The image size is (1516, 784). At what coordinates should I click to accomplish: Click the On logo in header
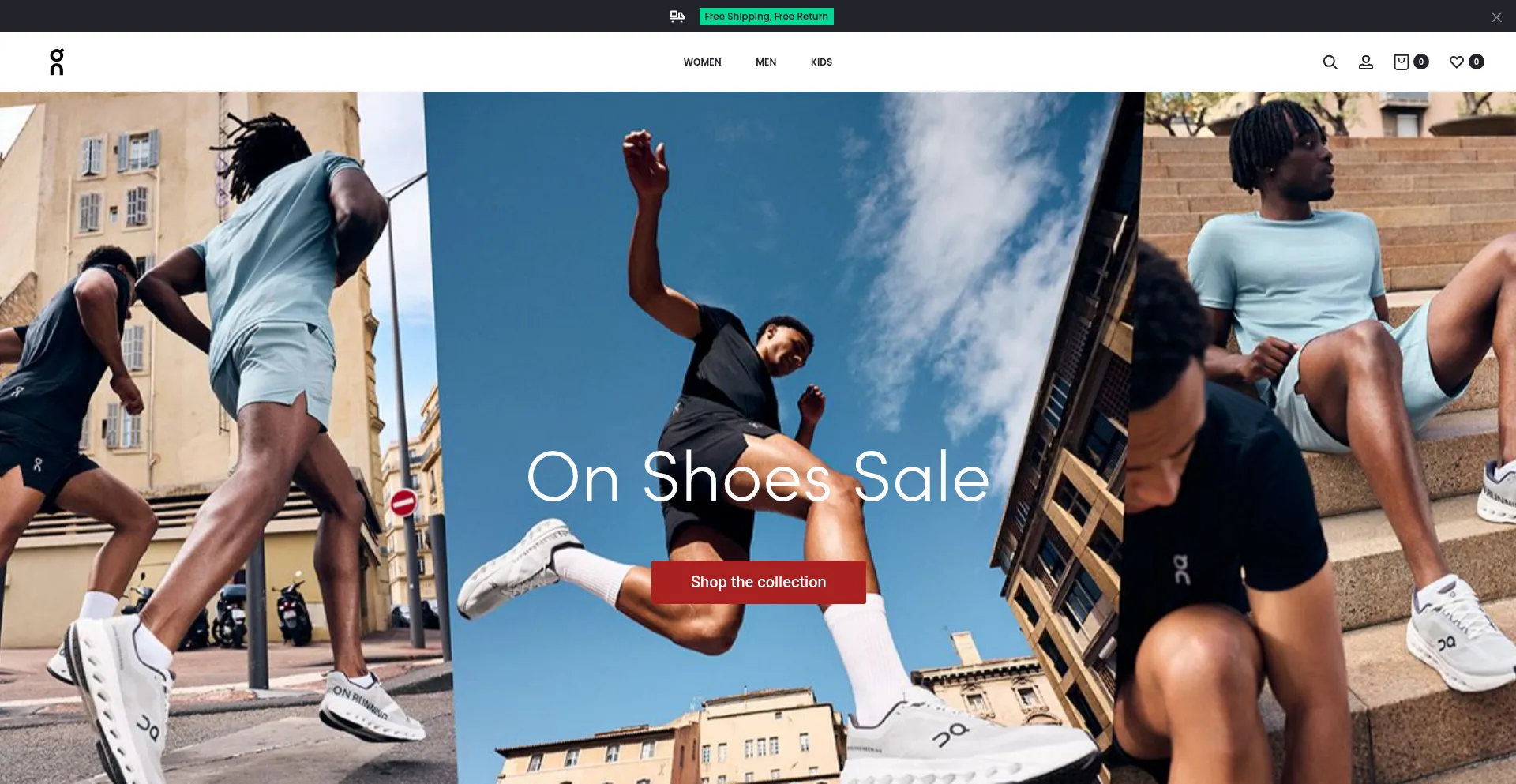57,62
